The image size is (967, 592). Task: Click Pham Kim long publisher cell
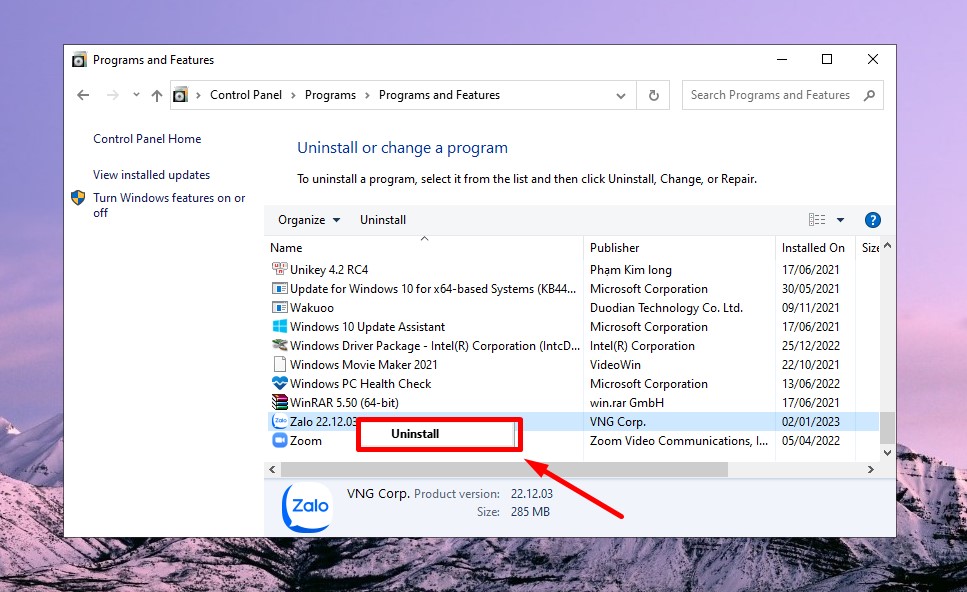click(x=630, y=269)
